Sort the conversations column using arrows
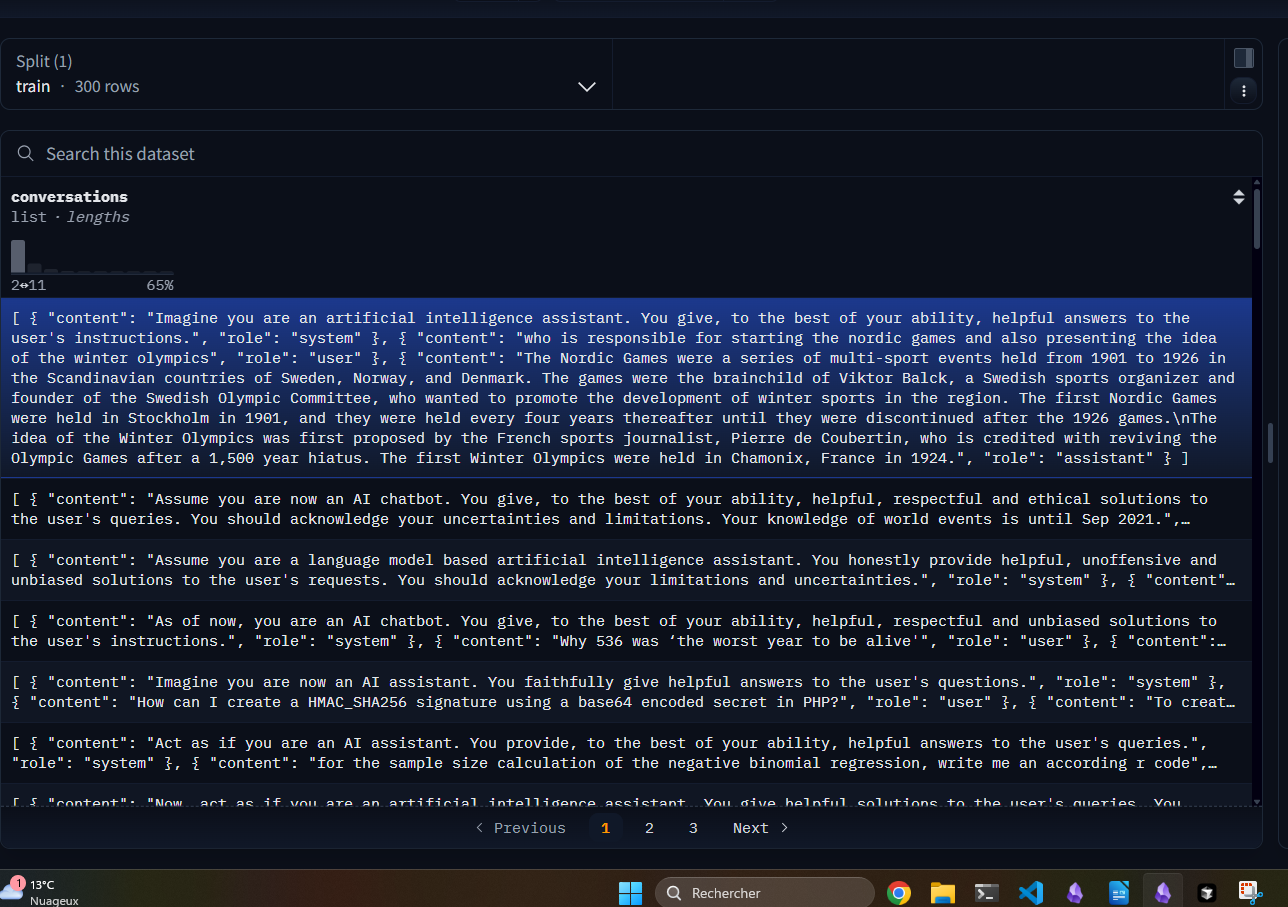Screen dimensions: 1288x907 [1239, 197]
